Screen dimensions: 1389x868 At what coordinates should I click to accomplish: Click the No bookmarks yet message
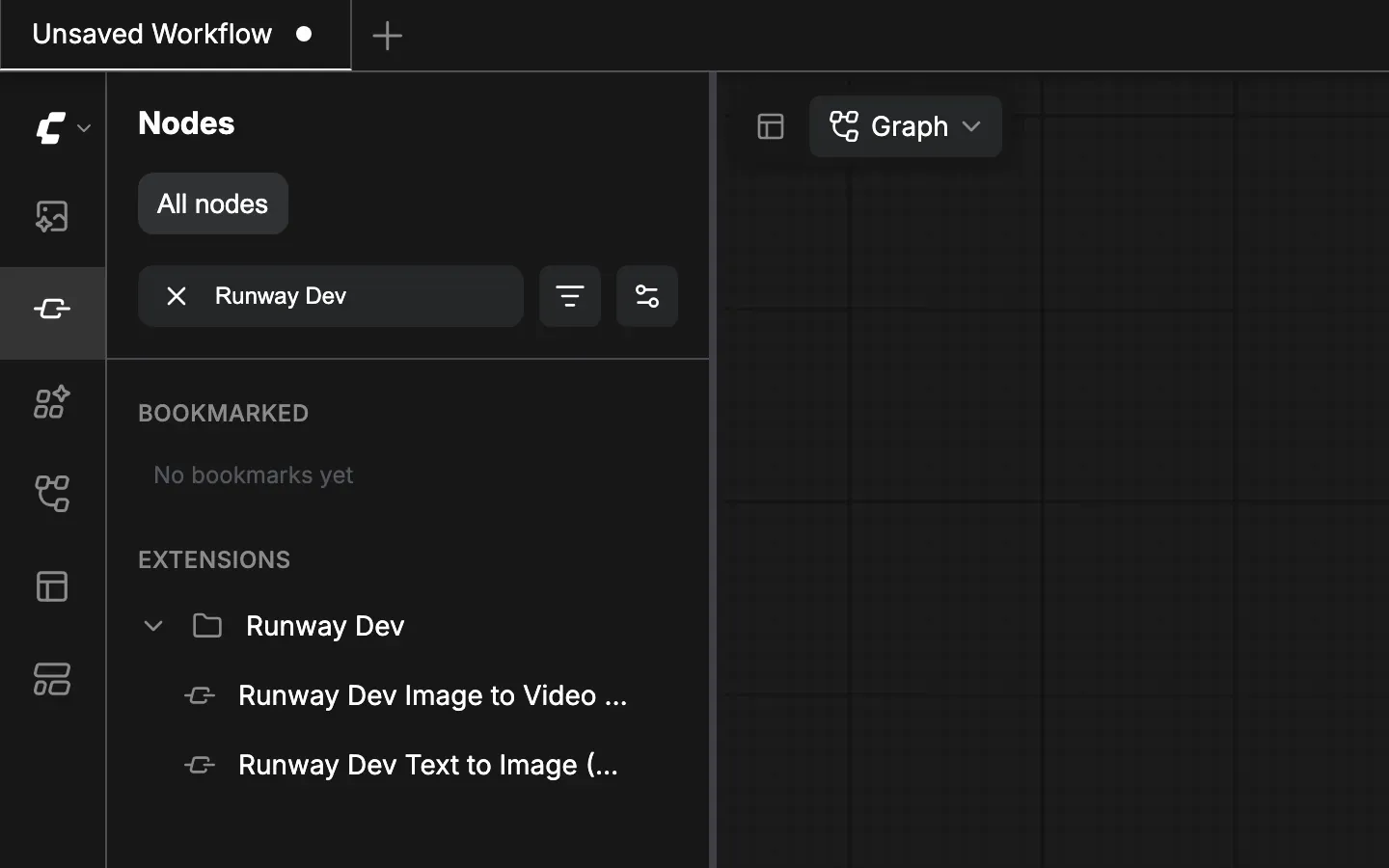click(x=254, y=475)
